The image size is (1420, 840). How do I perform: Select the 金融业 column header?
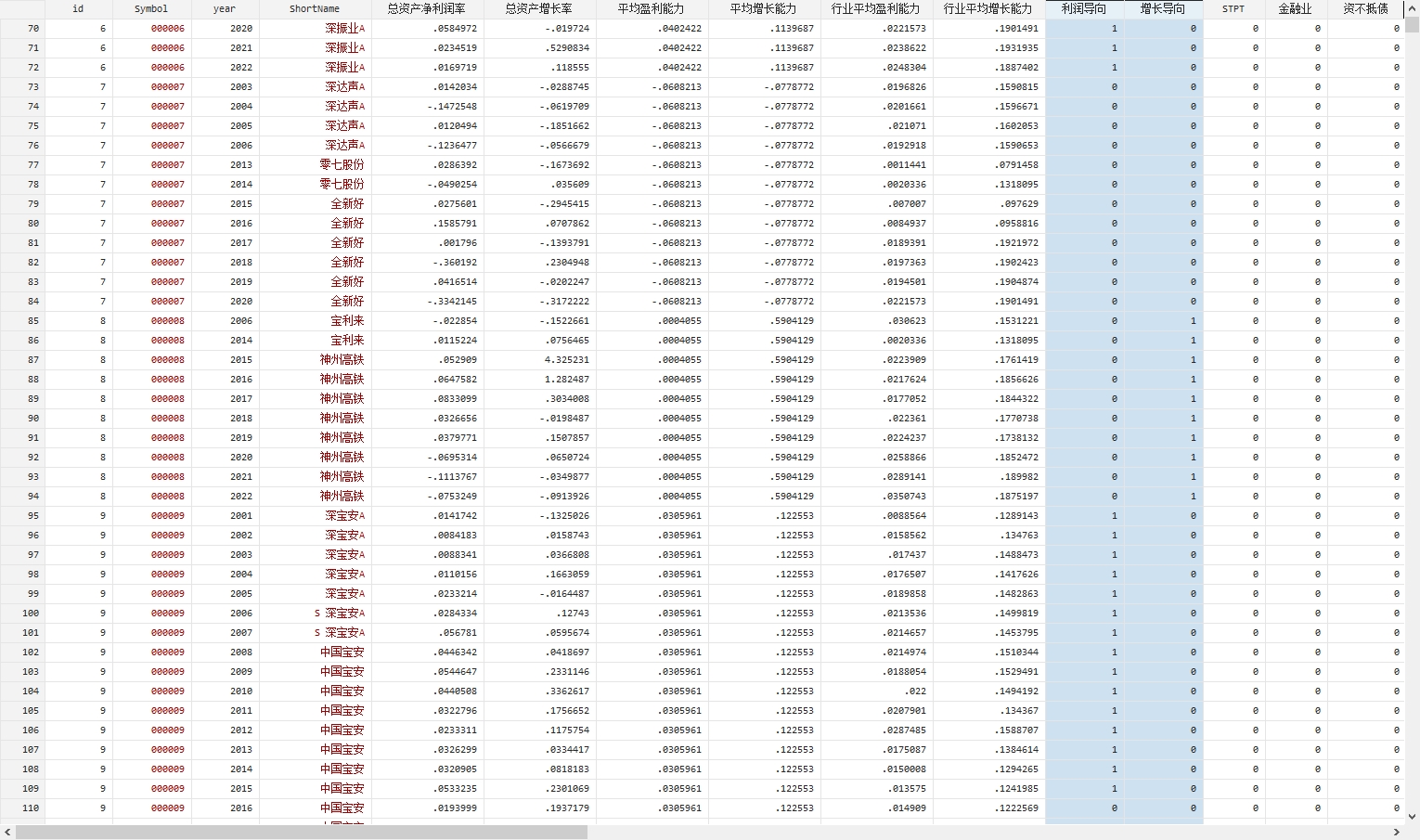pyautogui.click(x=1296, y=8)
